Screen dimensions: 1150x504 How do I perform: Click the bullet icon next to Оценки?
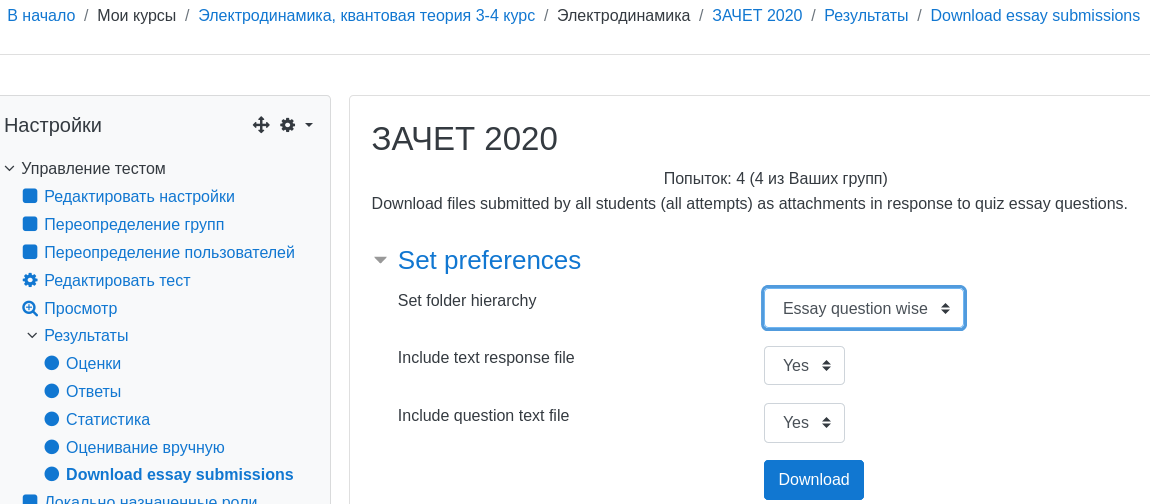click(52, 363)
